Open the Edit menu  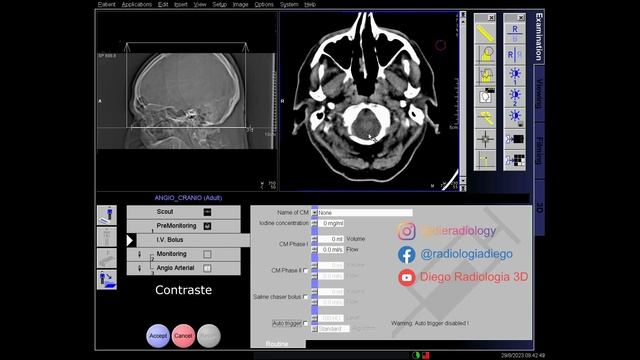pos(163,4)
